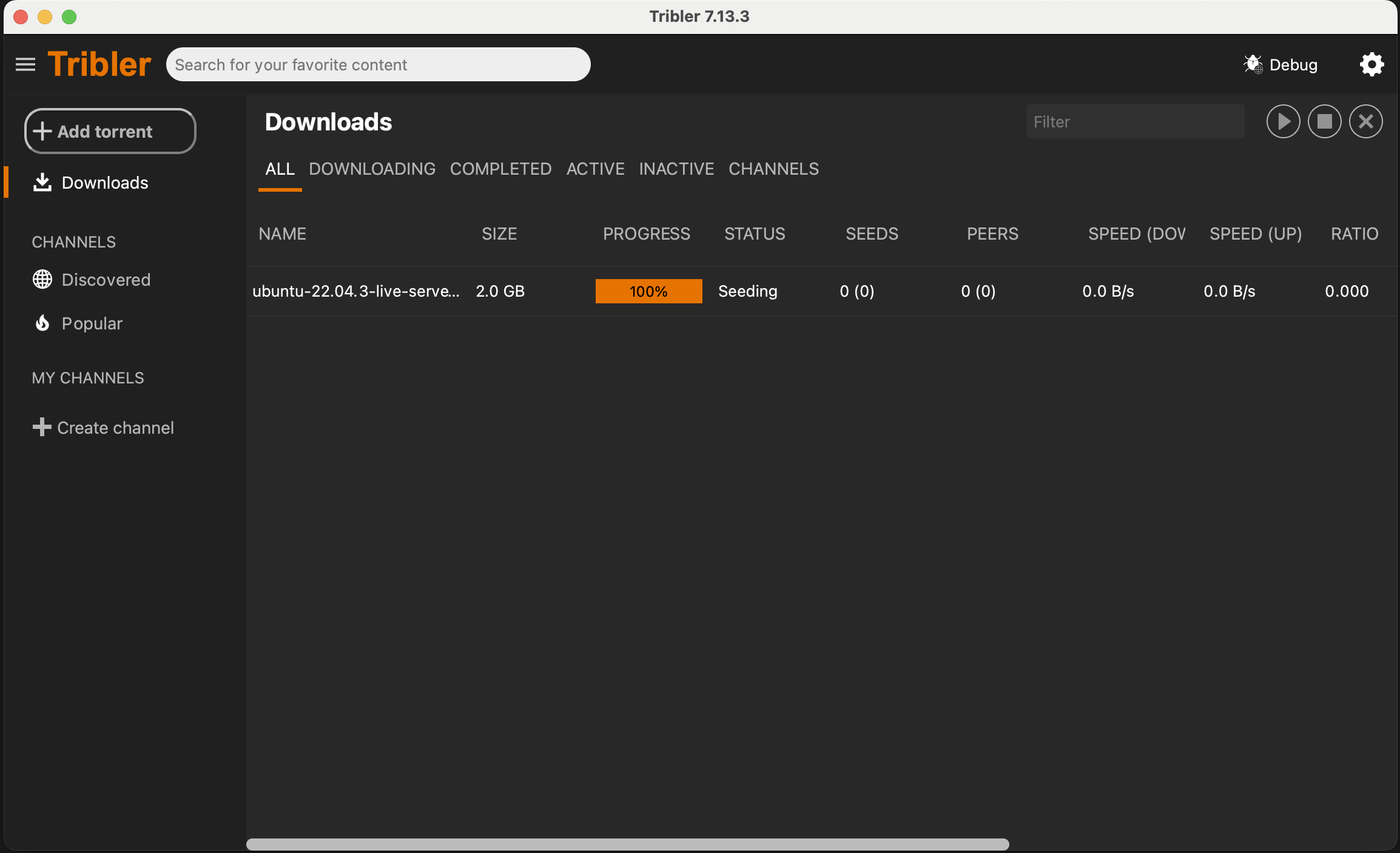Image resolution: width=1400 pixels, height=853 pixels.
Task: Switch to the ALL tab
Action: tap(280, 169)
